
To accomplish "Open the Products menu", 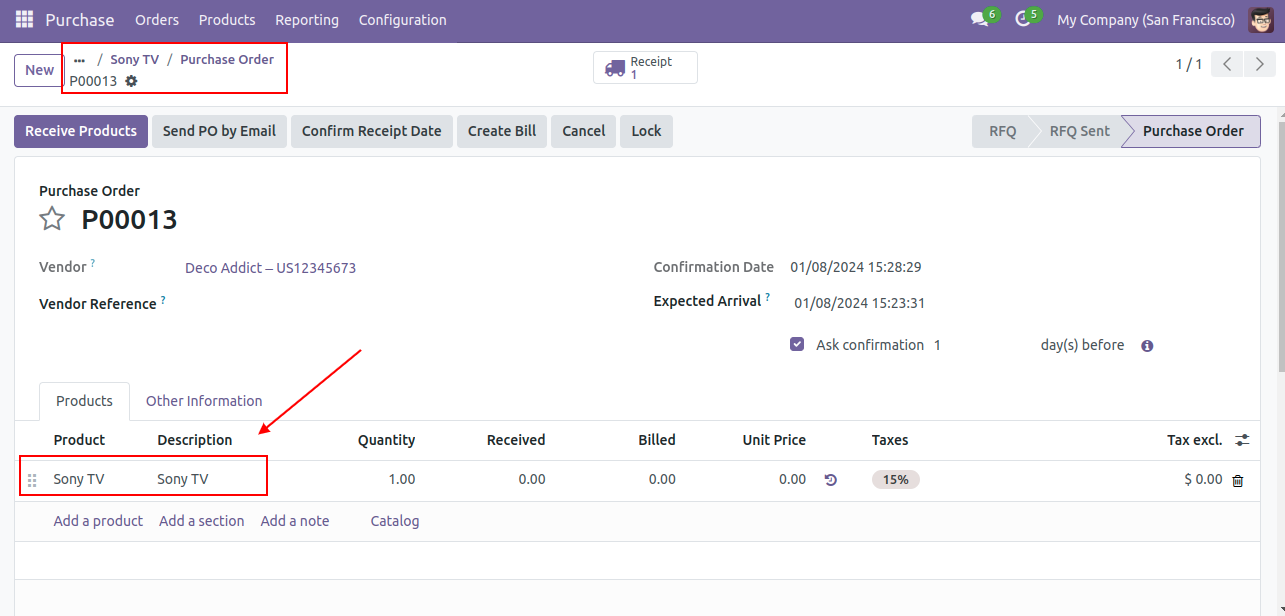I will point(227,20).
